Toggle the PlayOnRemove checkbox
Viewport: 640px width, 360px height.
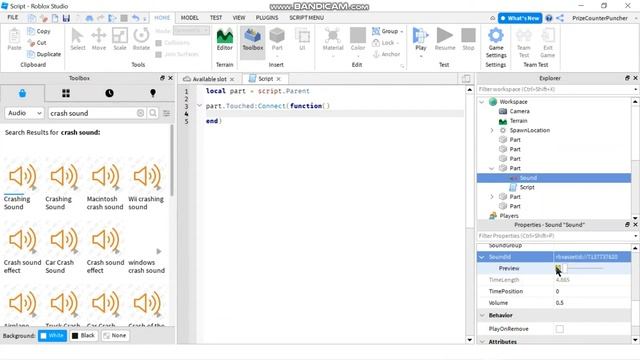(x=560, y=329)
